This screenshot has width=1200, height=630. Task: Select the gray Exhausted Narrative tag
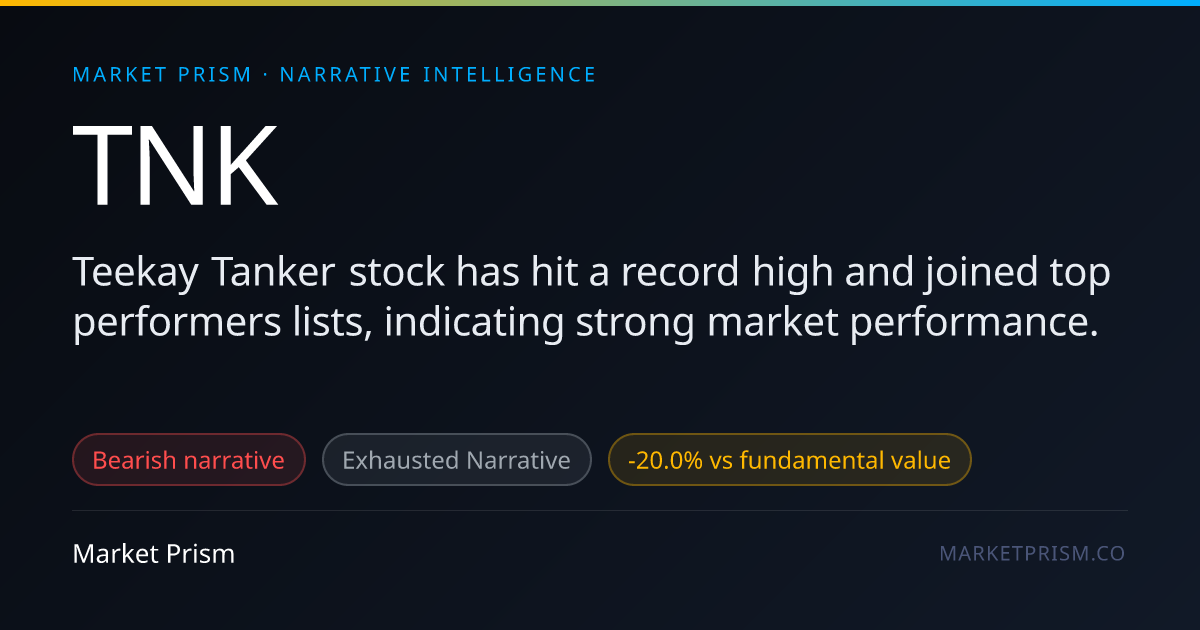point(456,460)
